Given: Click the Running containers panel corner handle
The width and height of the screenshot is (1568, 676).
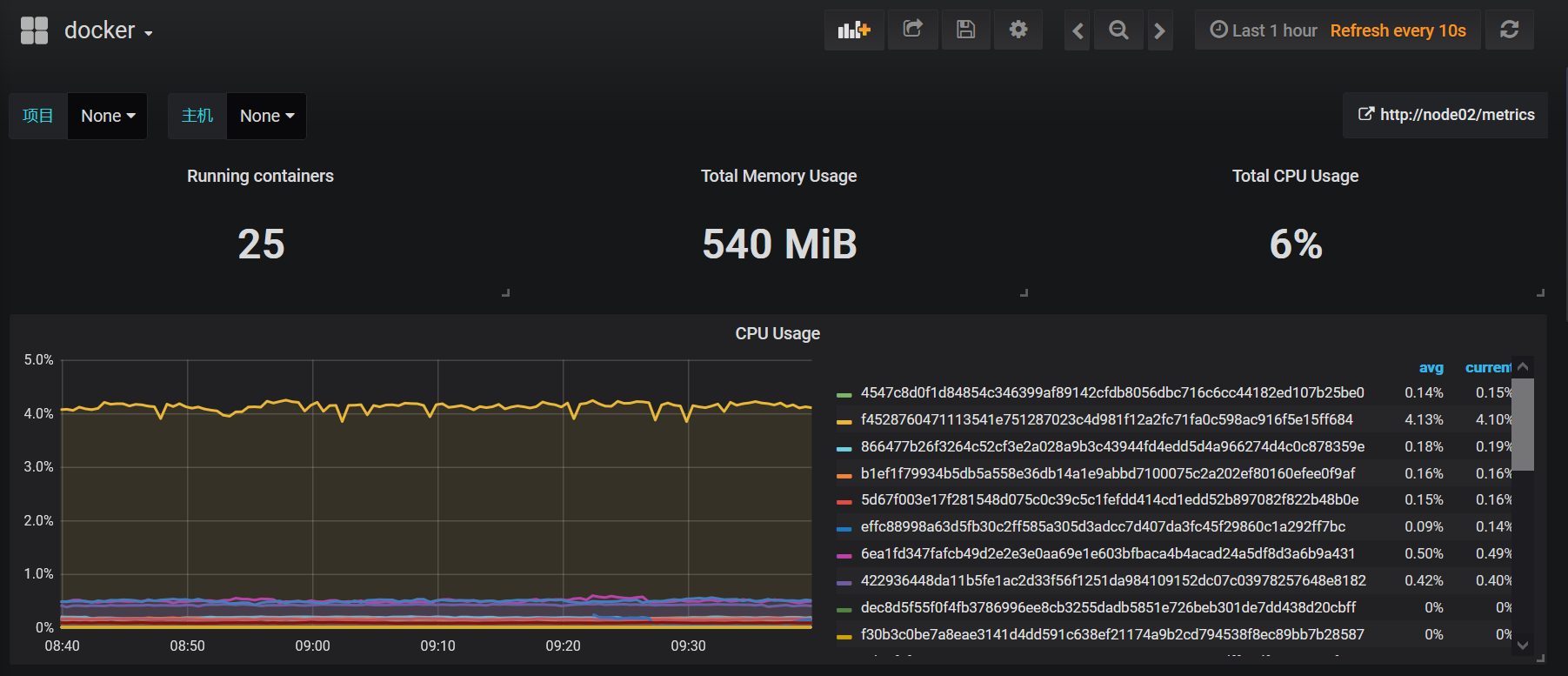Looking at the screenshot, I should tap(505, 293).
